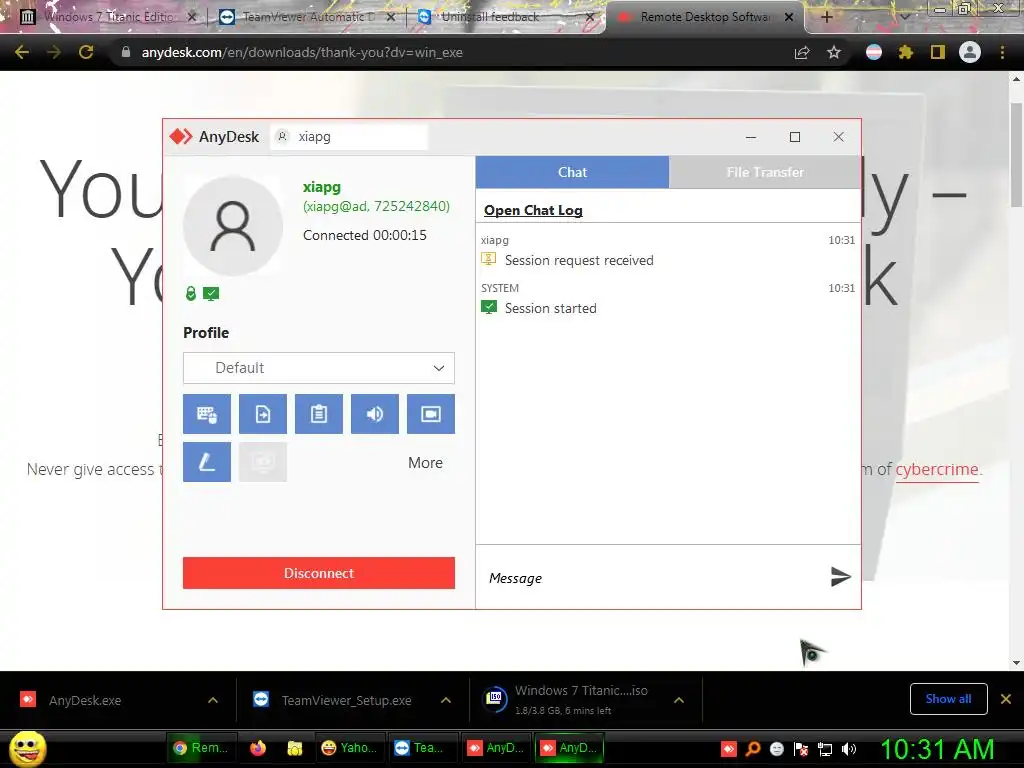Screen dimensions: 1024x768
Task: Toggle screen recording permission icon
Action: 431,414
